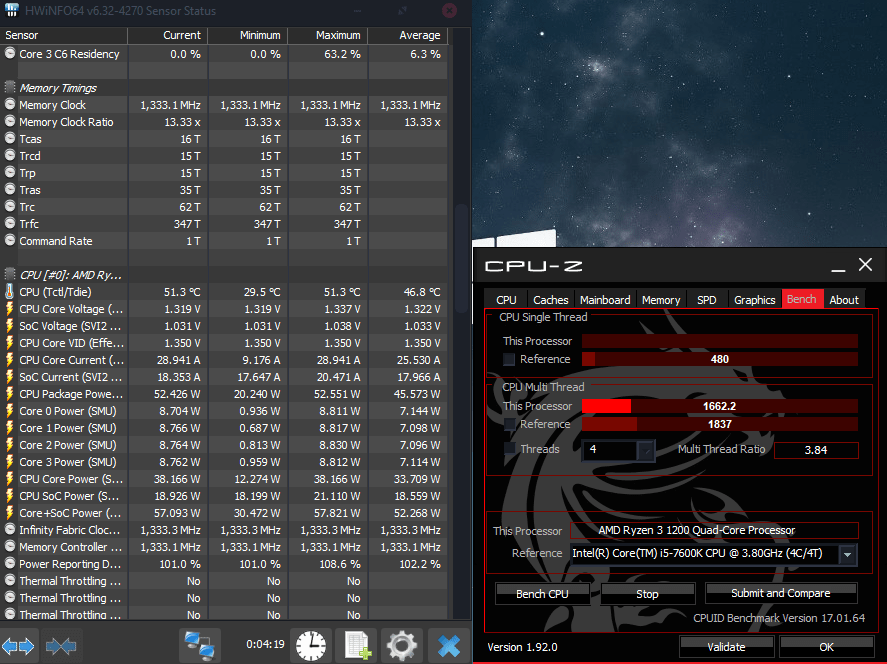Viewport: 887px width, 664px height.
Task: Click the Tcas sensor circle icon
Action: tap(10, 139)
